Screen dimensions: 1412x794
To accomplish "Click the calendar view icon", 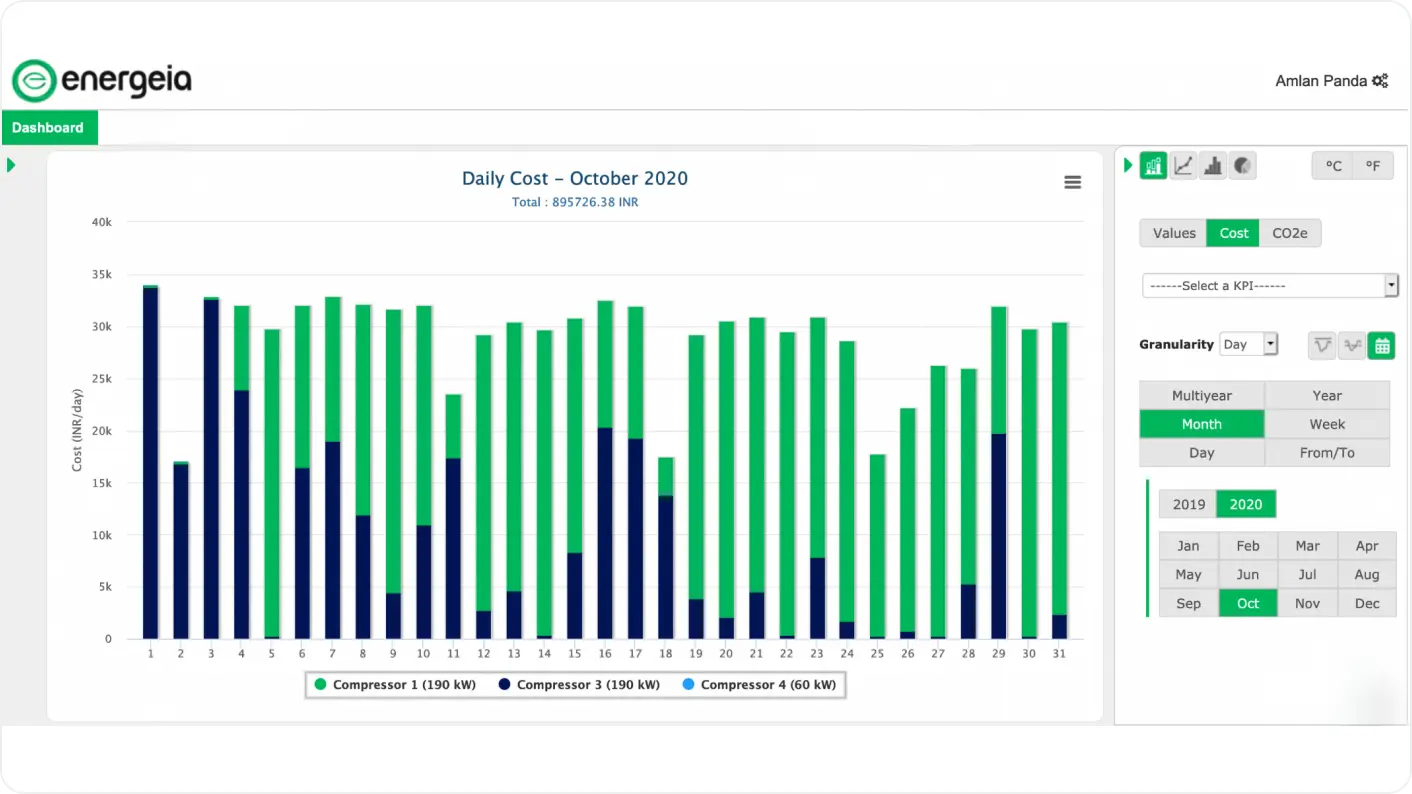I will pyautogui.click(x=1381, y=345).
